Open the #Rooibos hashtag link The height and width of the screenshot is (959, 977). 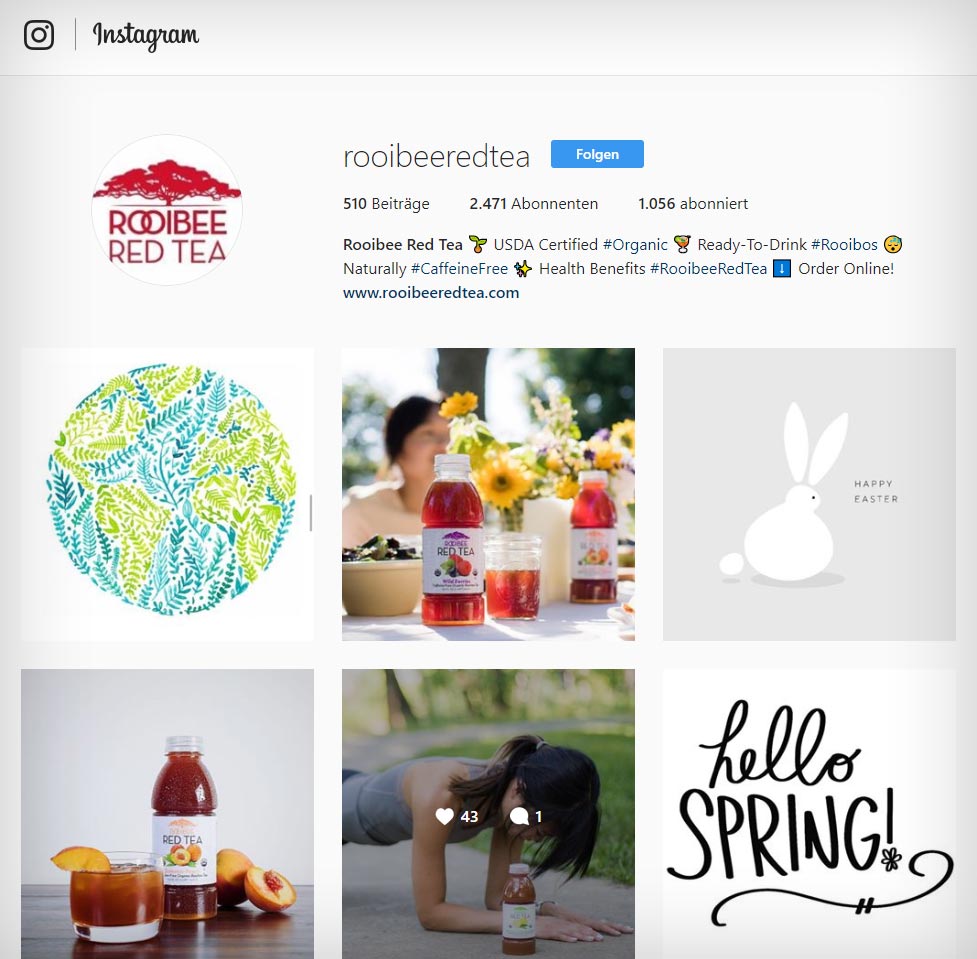(844, 245)
